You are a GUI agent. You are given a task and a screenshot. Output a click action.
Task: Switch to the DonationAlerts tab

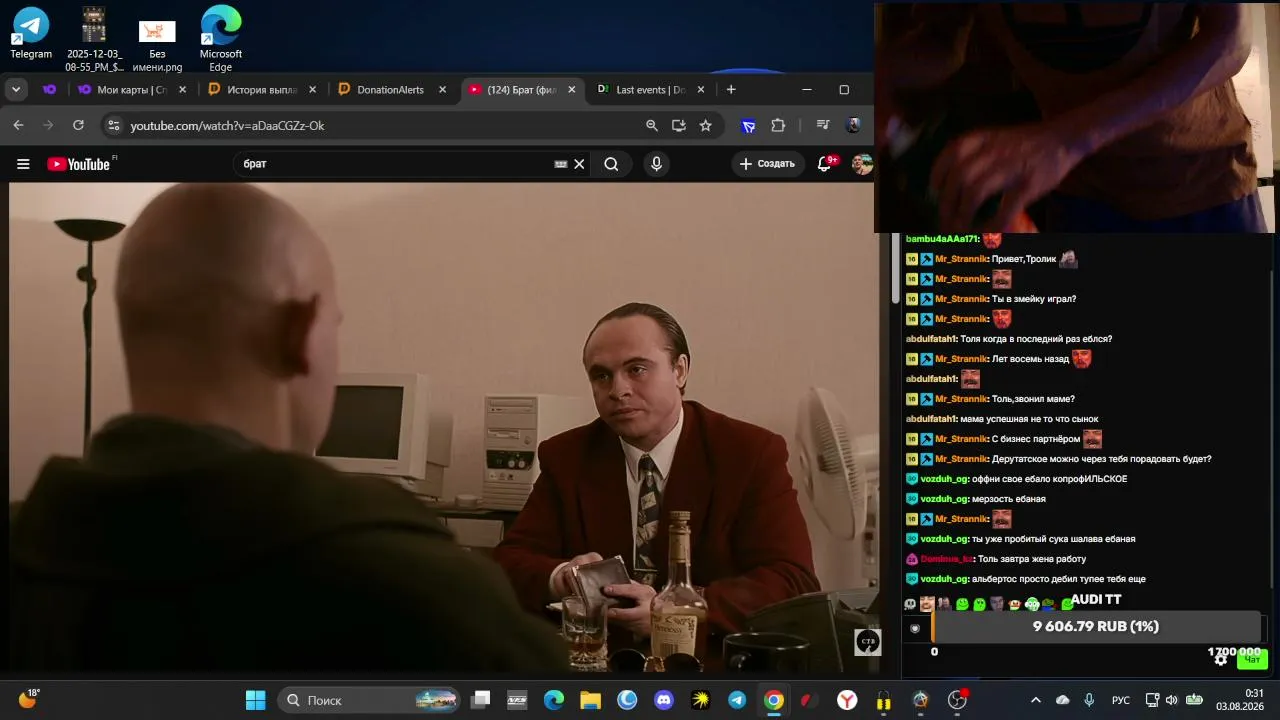pyautogui.click(x=392, y=90)
